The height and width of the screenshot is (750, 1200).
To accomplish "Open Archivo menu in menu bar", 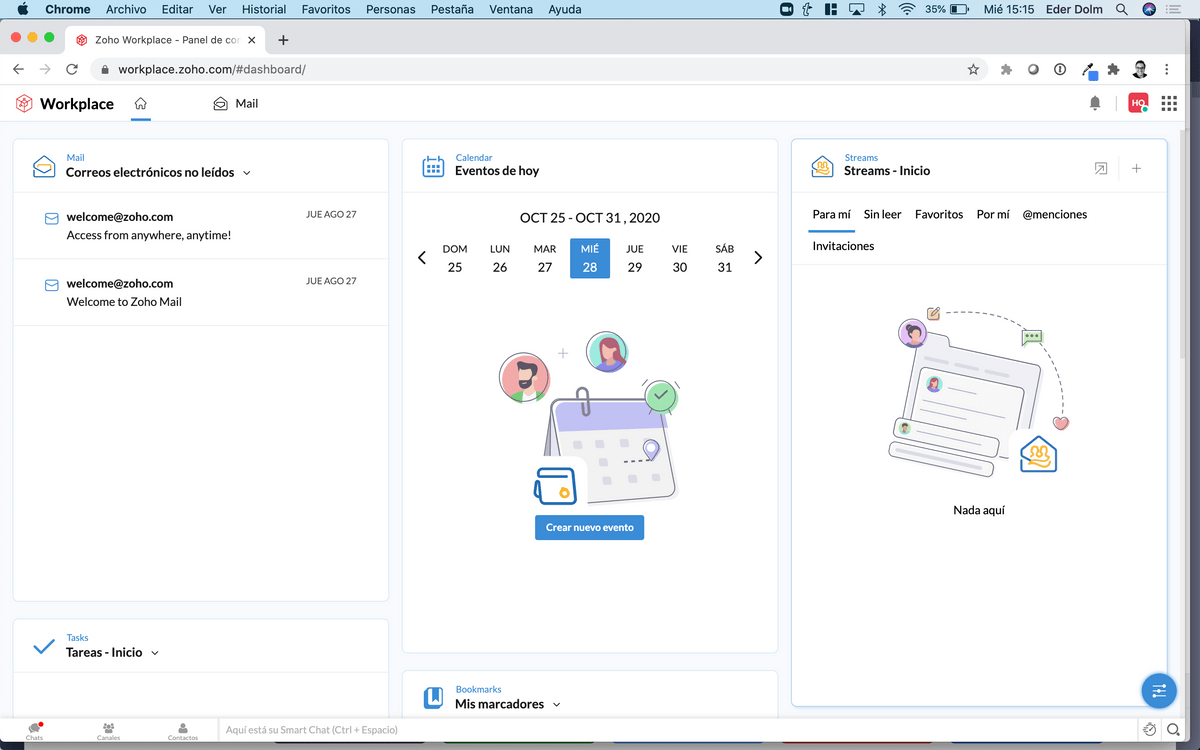I will click(126, 9).
